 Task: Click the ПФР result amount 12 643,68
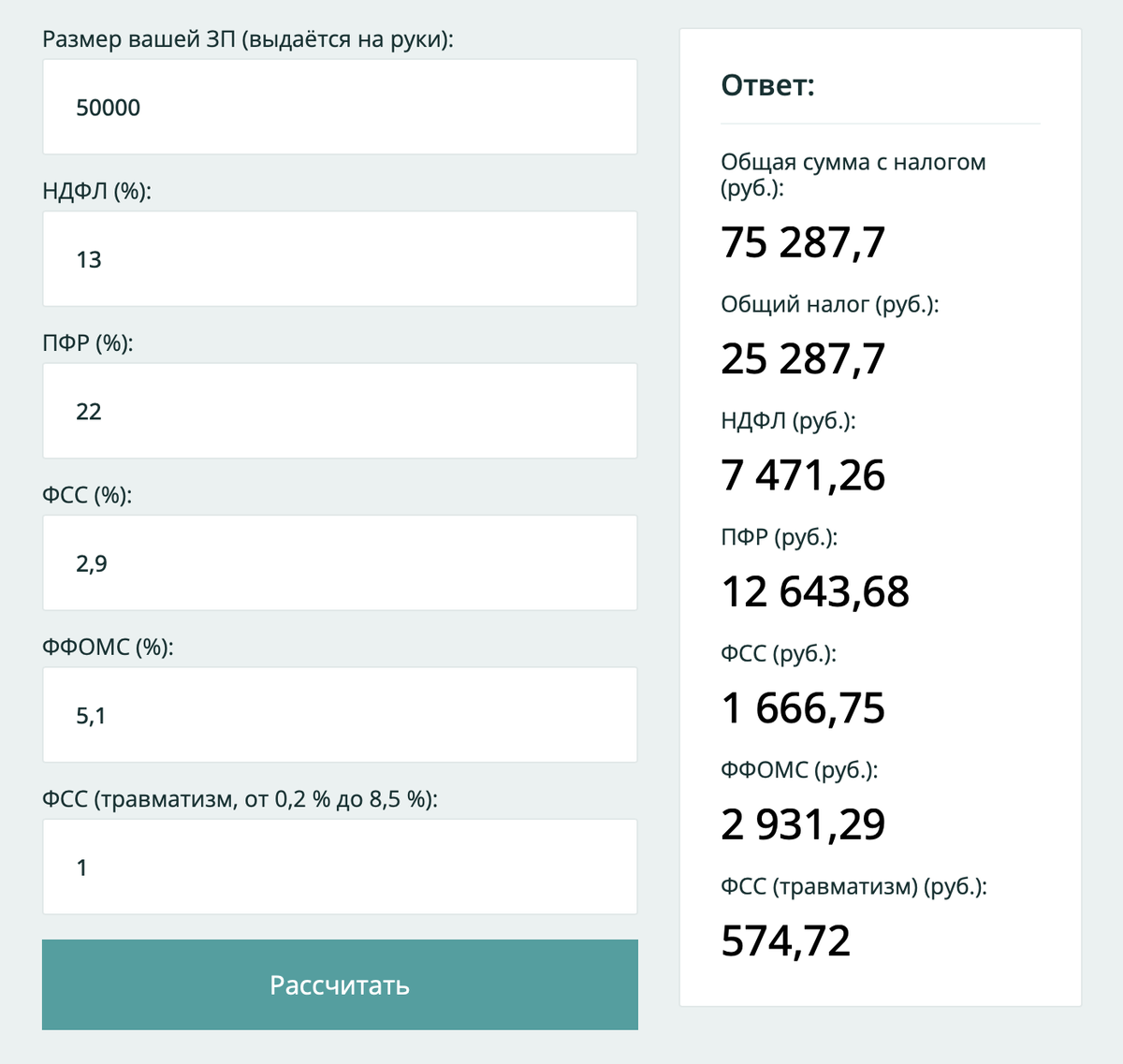[x=815, y=592]
